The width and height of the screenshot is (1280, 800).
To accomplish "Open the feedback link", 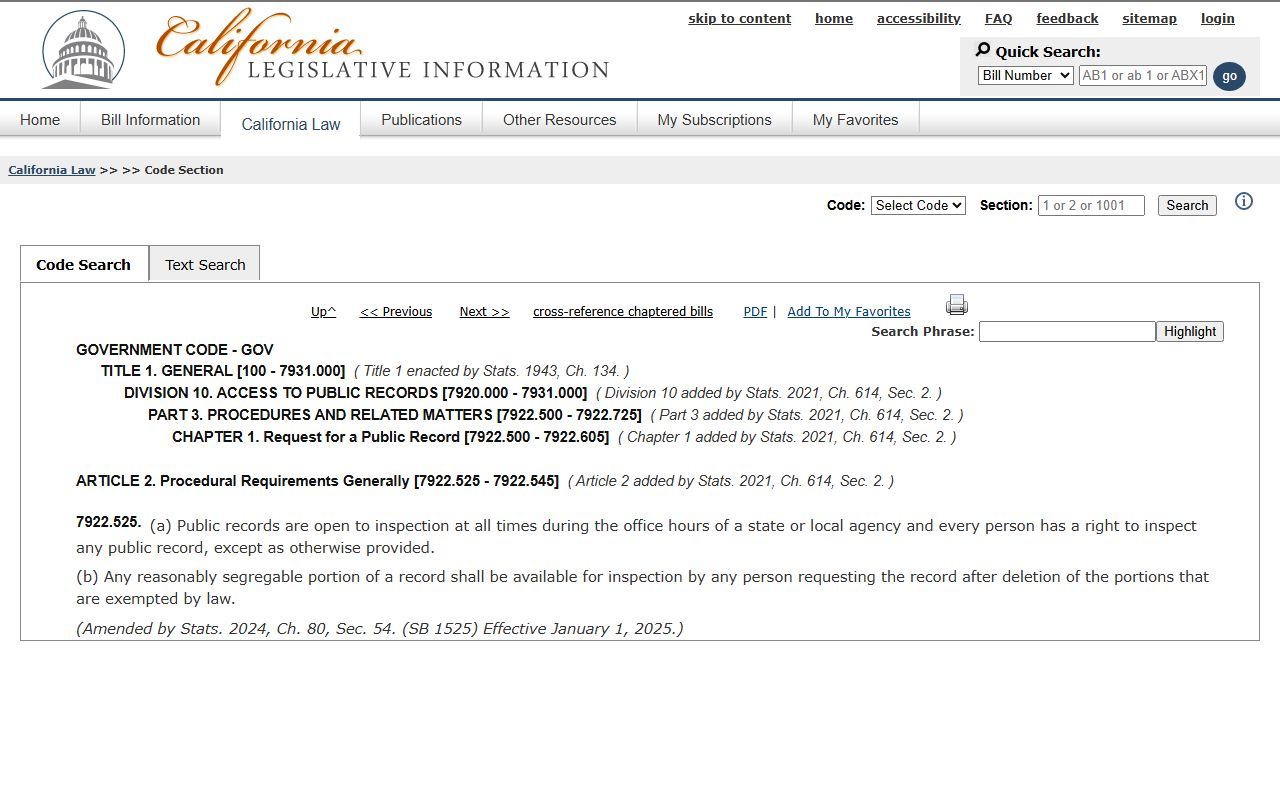I will pos(1067,18).
